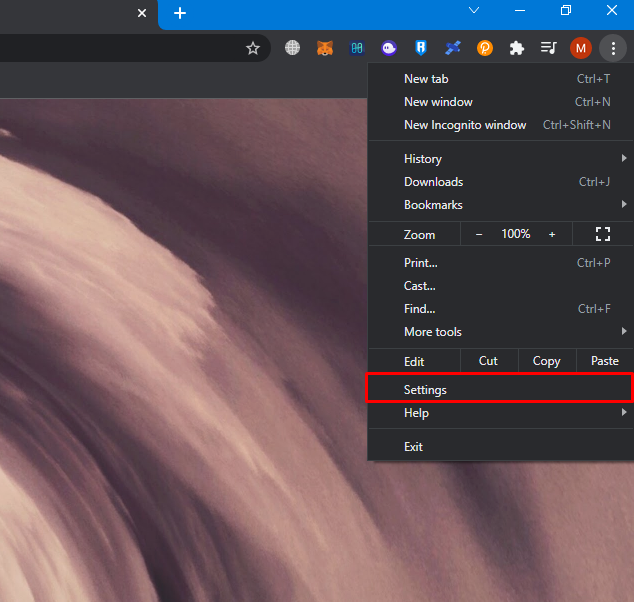The width and height of the screenshot is (634, 602).
Task: Close the current browser tab
Action: (x=142, y=13)
